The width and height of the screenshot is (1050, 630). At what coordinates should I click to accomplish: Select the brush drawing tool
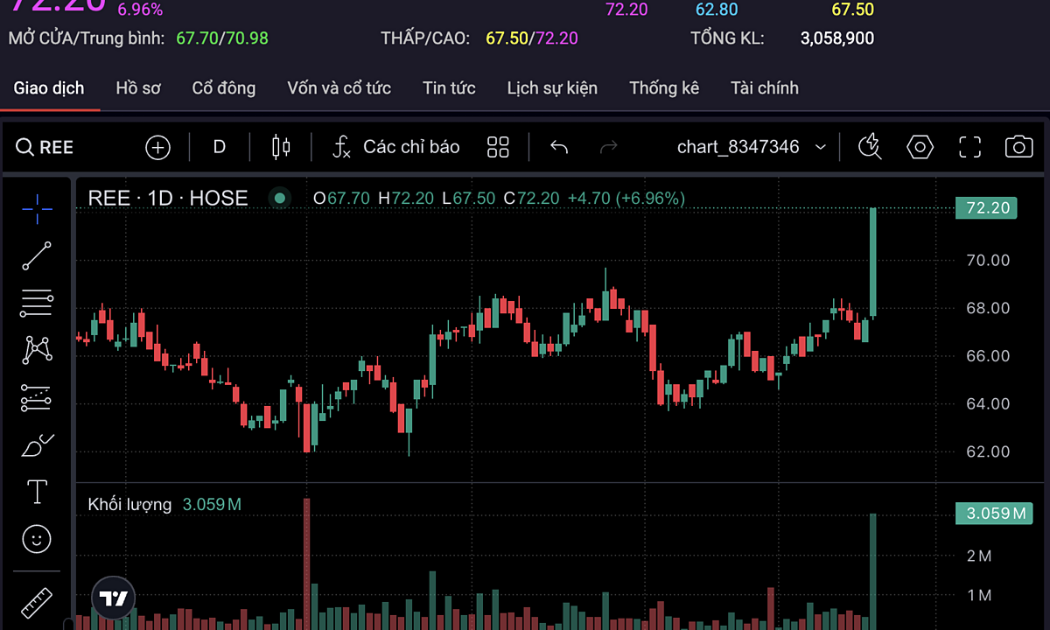(37, 446)
